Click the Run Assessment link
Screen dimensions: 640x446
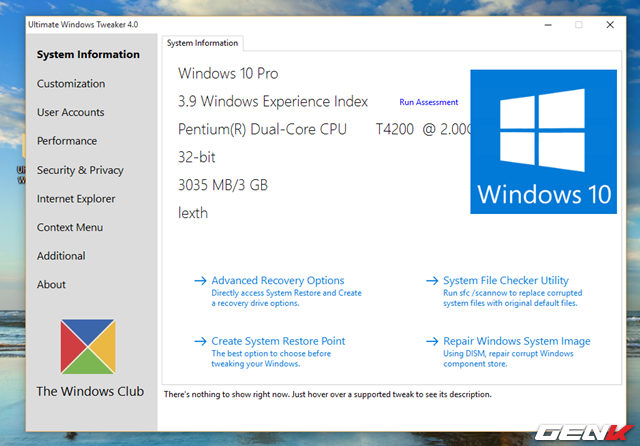click(x=429, y=102)
